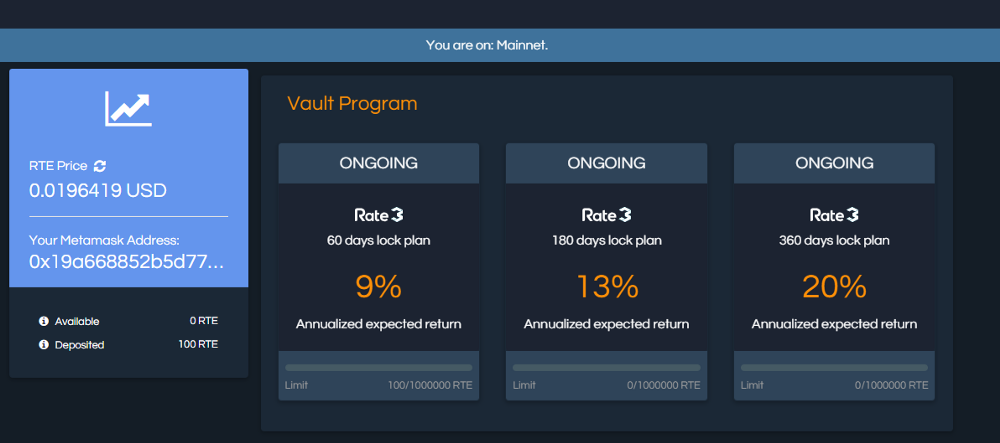Click the trending chart icon

pyautogui.click(x=128, y=109)
